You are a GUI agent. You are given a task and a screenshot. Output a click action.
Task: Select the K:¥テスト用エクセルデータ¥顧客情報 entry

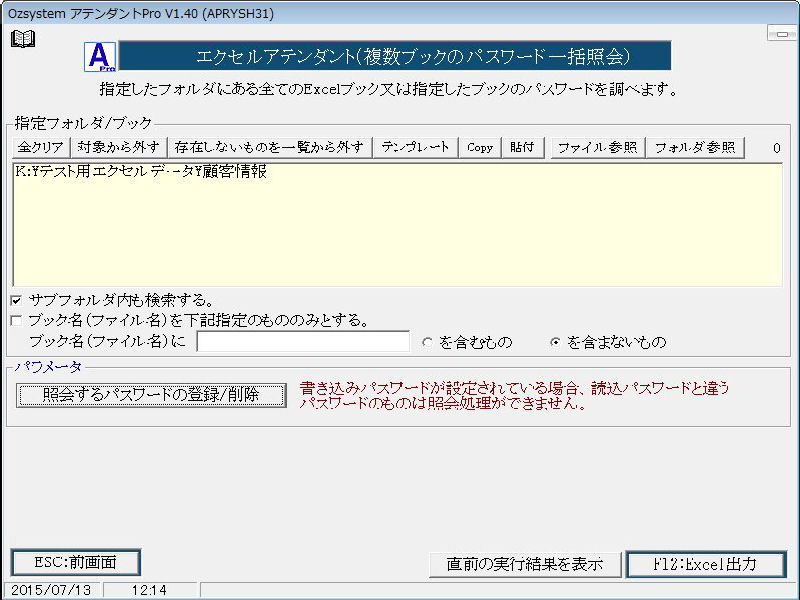[141, 172]
